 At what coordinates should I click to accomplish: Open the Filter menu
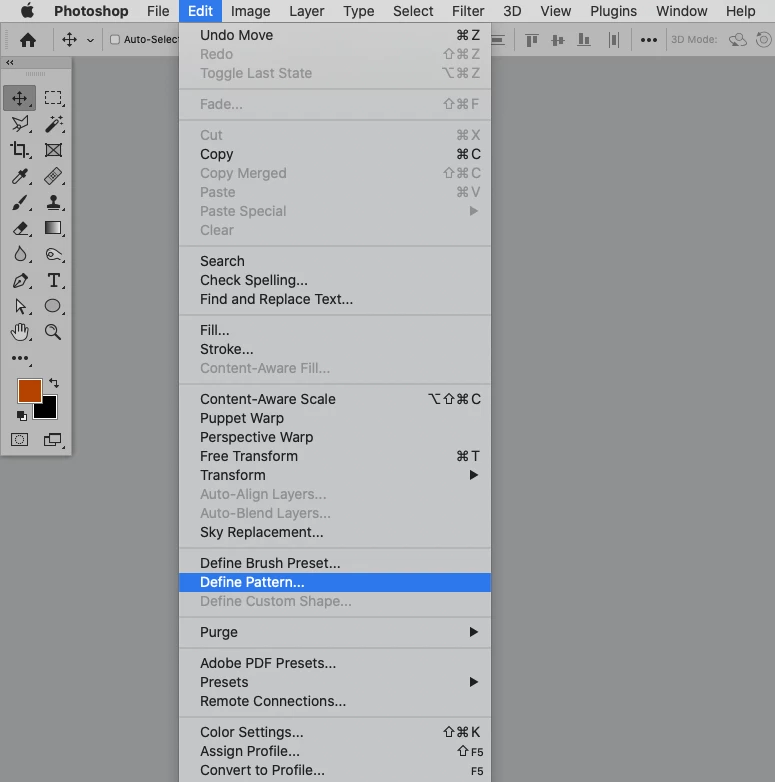coord(468,11)
